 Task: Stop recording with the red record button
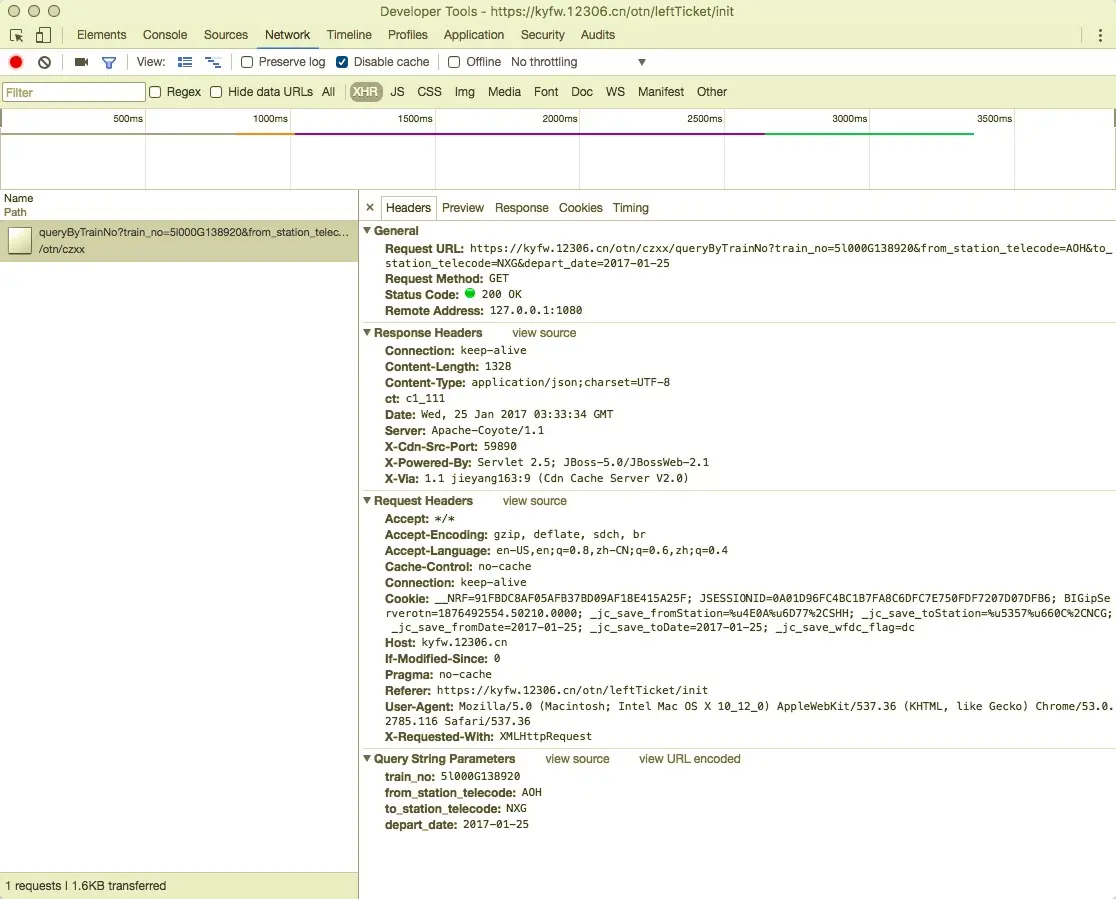point(16,62)
